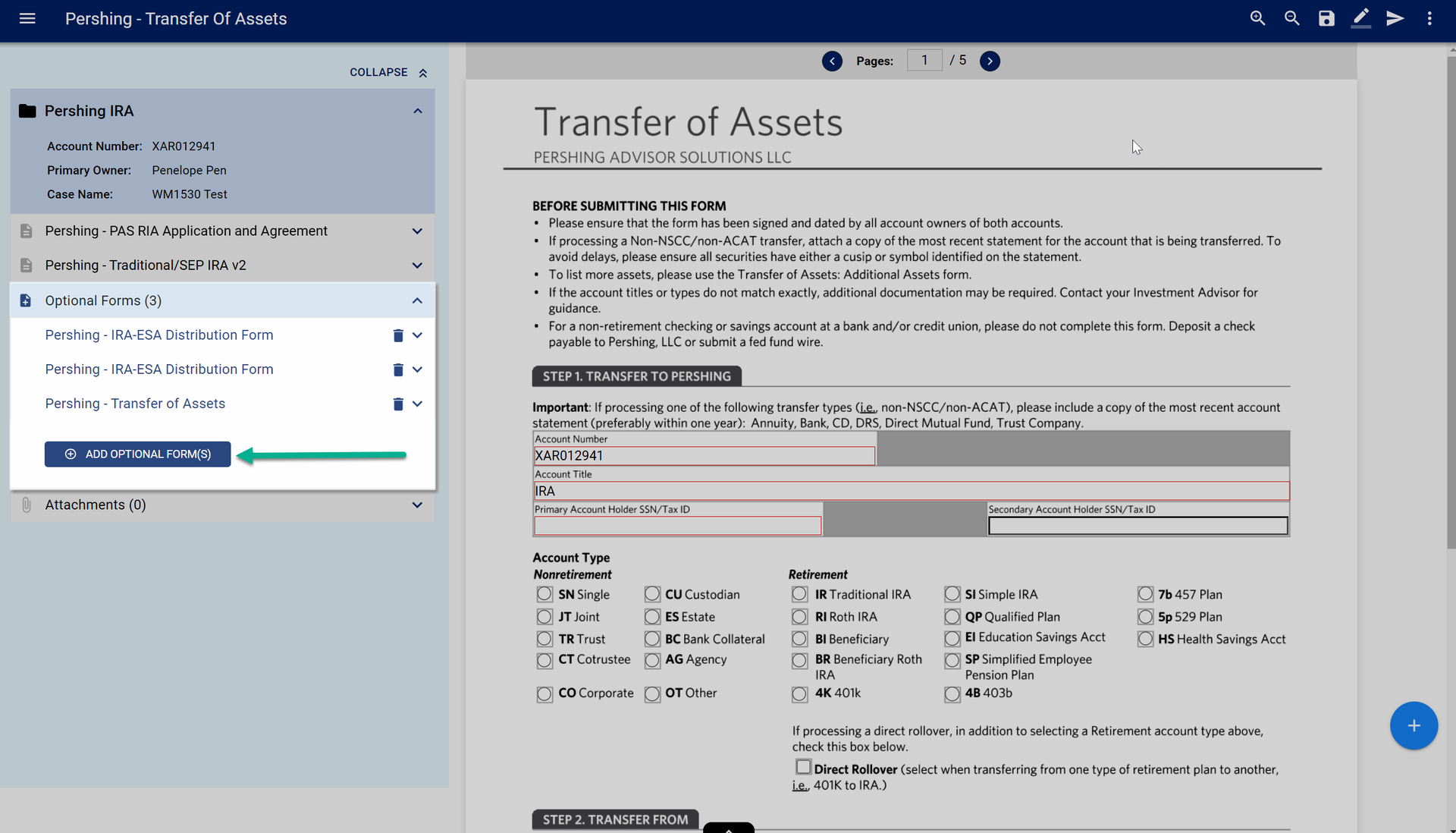
Task: Select BI Beneficiary account type
Action: tap(799, 639)
